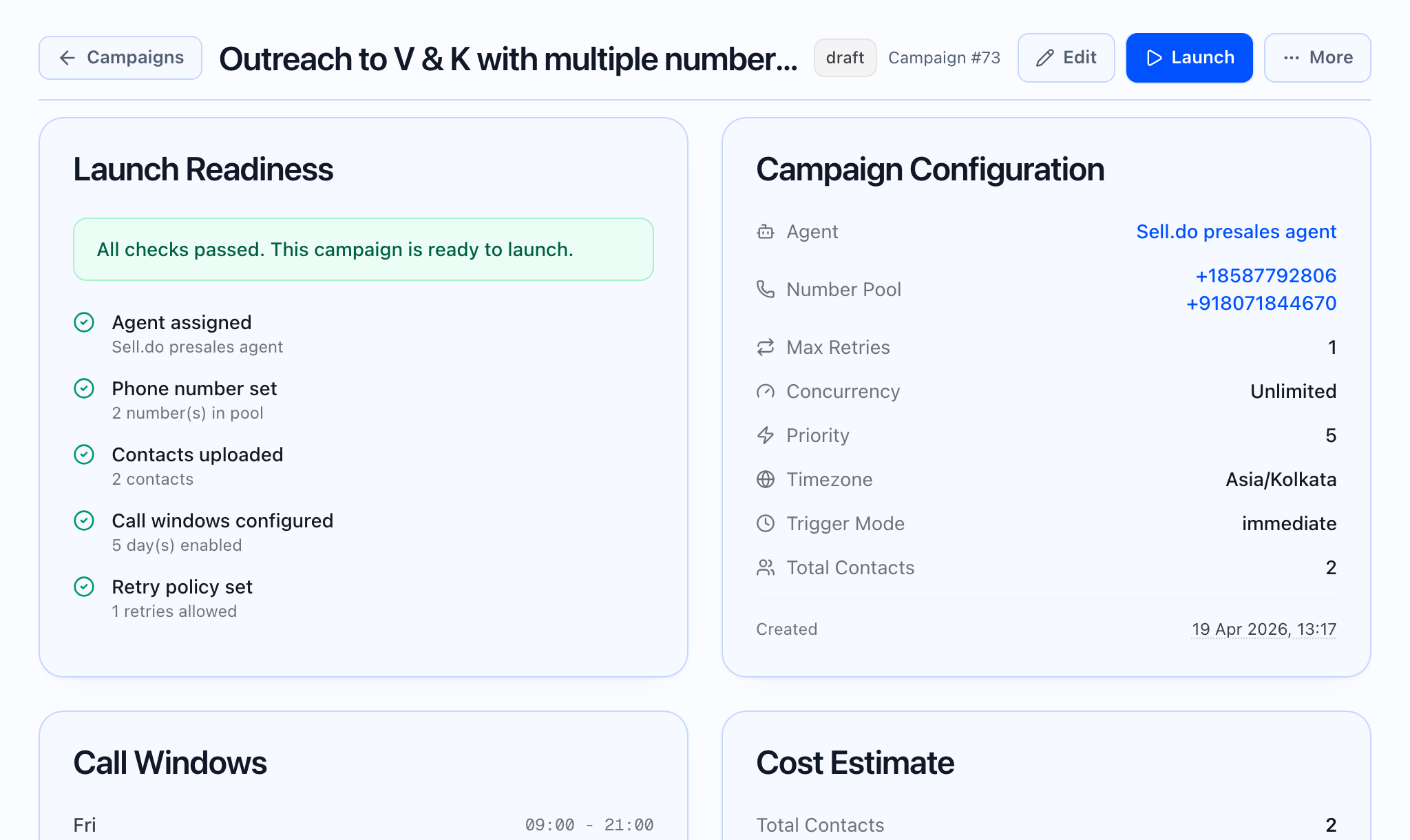The width and height of the screenshot is (1410, 840).
Task: Click the campaign title heading
Action: pos(508,59)
